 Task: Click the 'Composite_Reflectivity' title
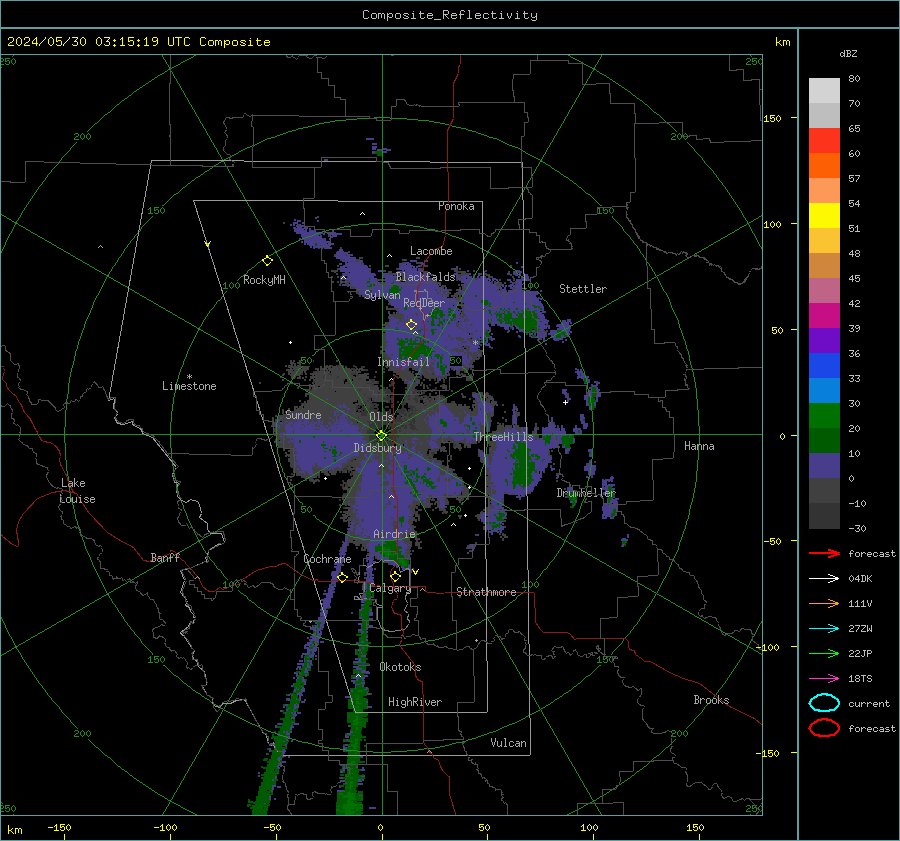[450, 15]
